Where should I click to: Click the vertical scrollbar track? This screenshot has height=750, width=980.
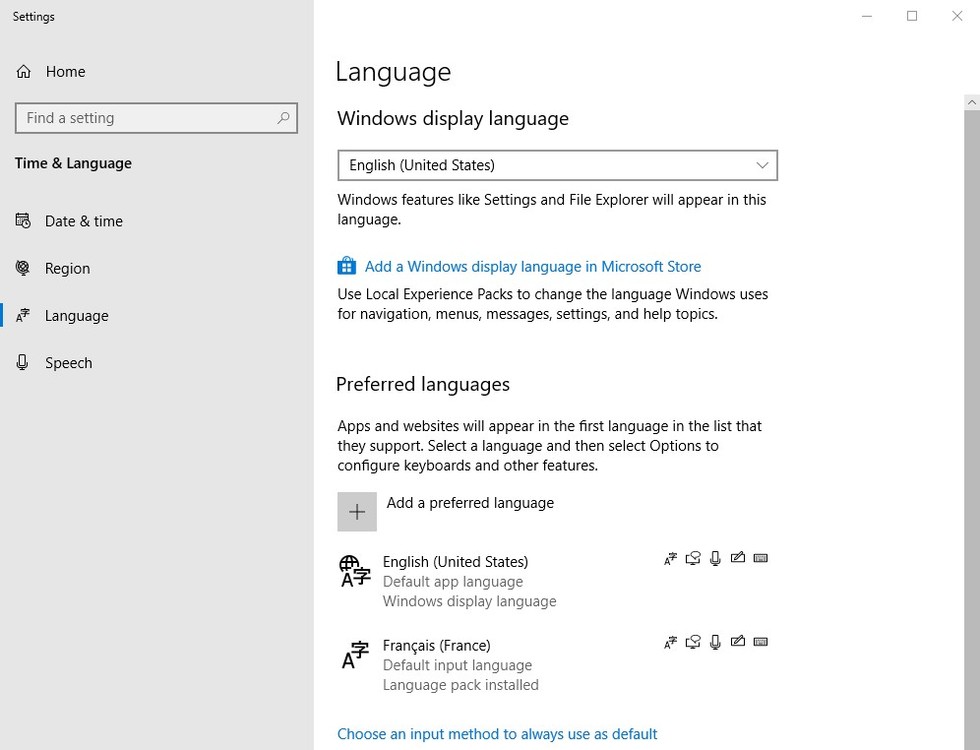[972, 430]
